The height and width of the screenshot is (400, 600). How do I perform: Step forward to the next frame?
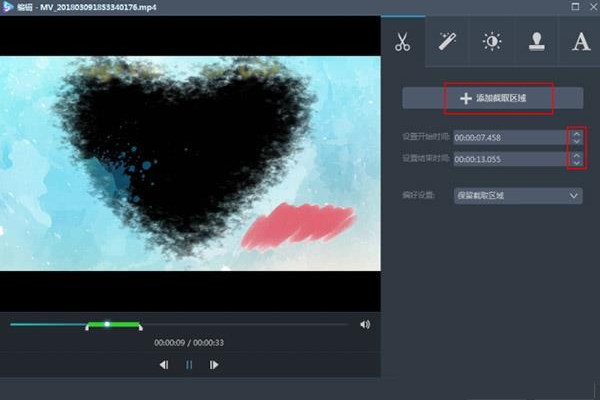pos(213,365)
